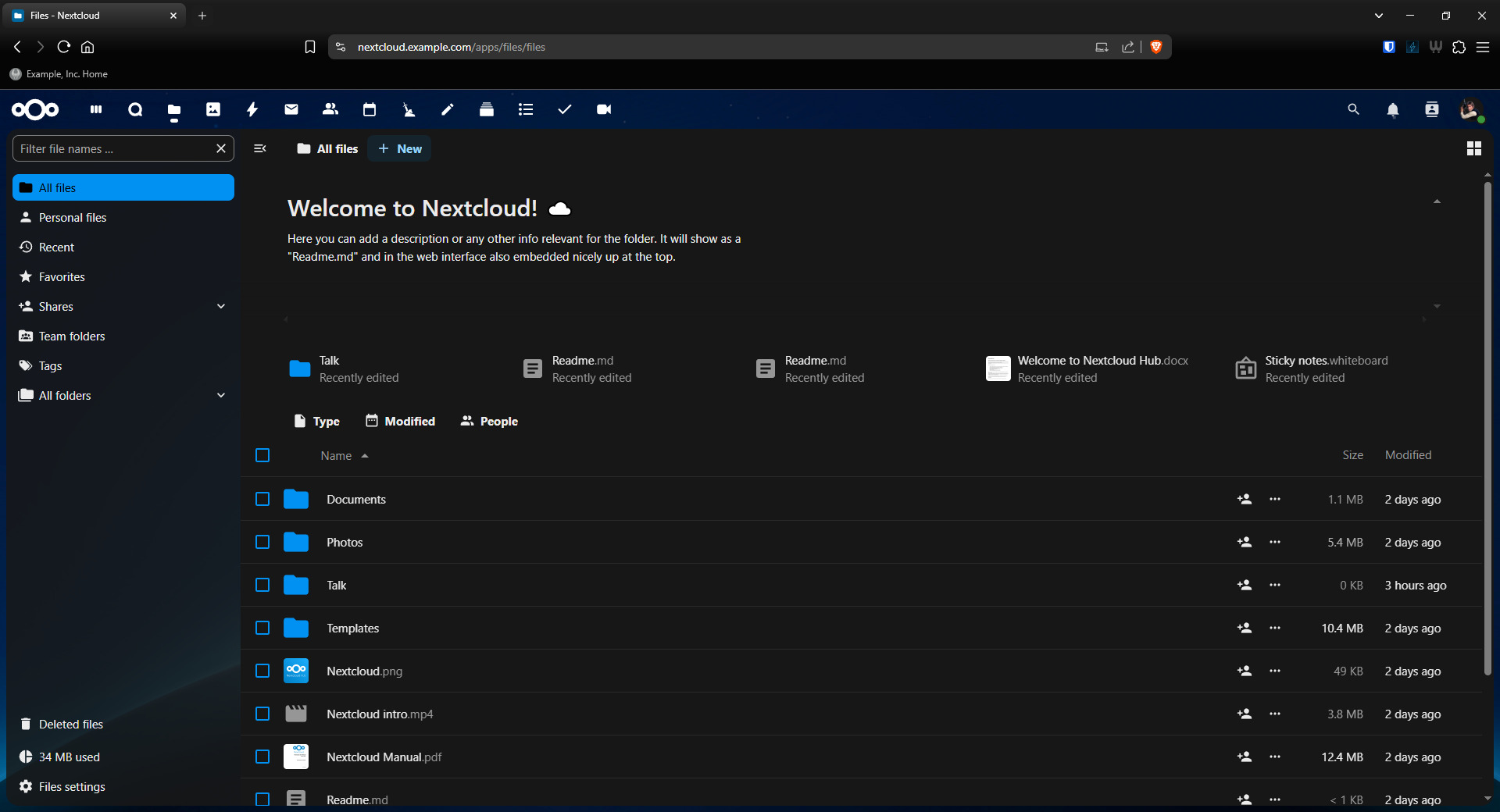Check the Documents folder checkbox
Screen dimensions: 1500x812
[262, 499]
